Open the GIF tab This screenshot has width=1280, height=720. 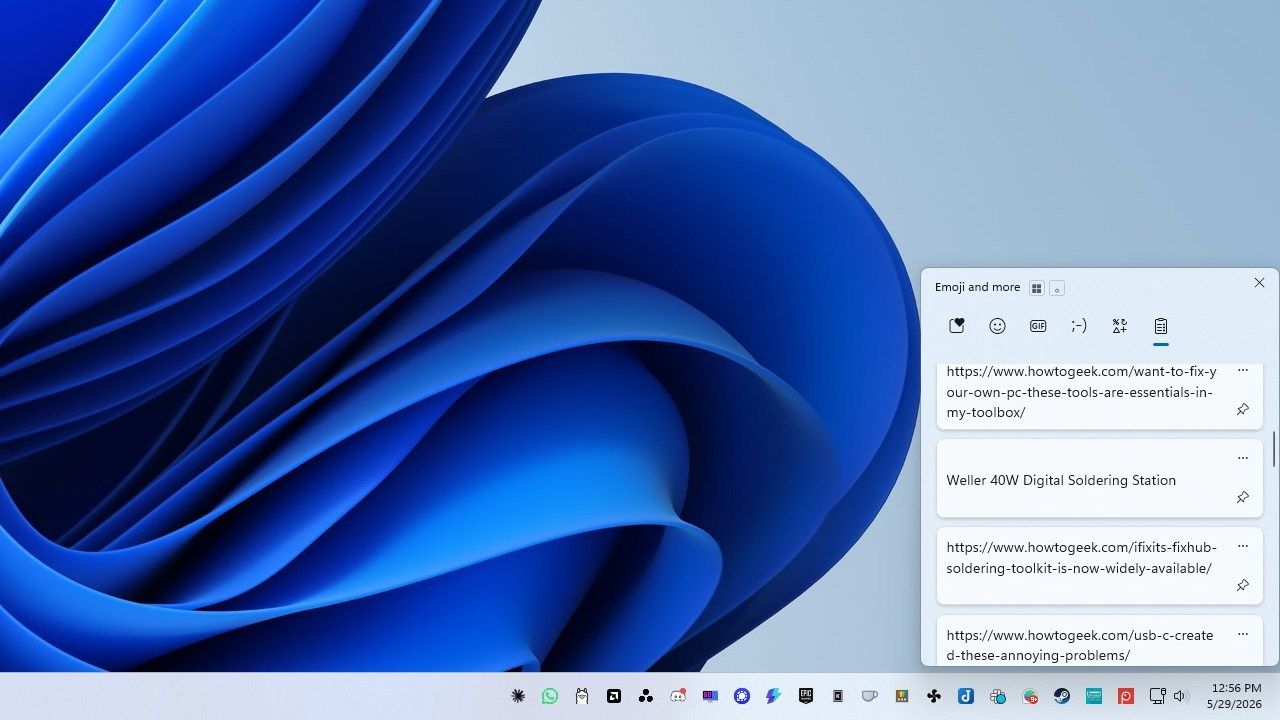coord(1038,326)
